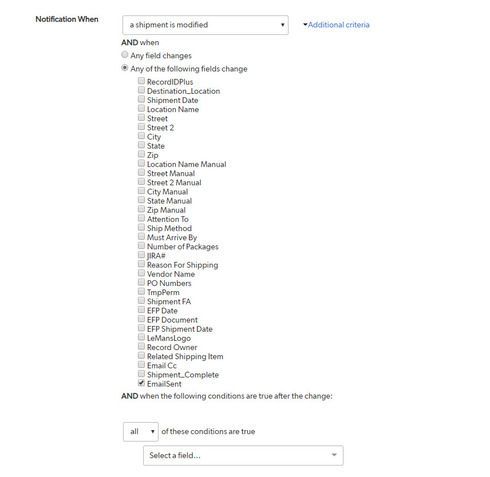Check the Zip Manual checkbox

[x=141, y=209]
